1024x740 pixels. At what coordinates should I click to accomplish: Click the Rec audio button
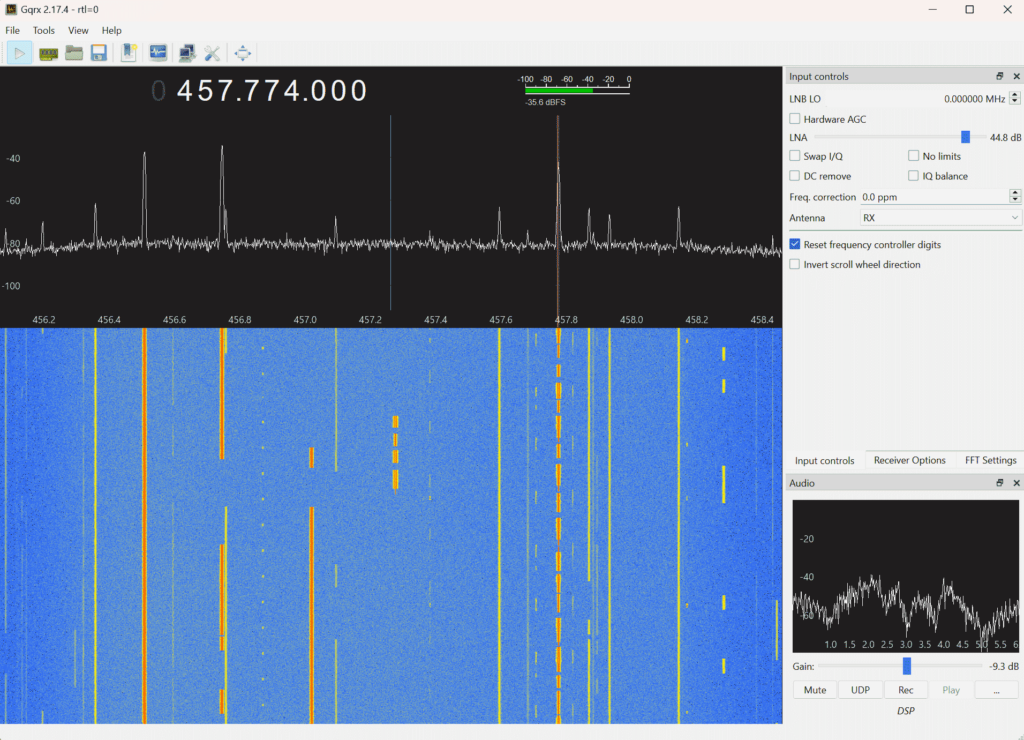click(905, 690)
